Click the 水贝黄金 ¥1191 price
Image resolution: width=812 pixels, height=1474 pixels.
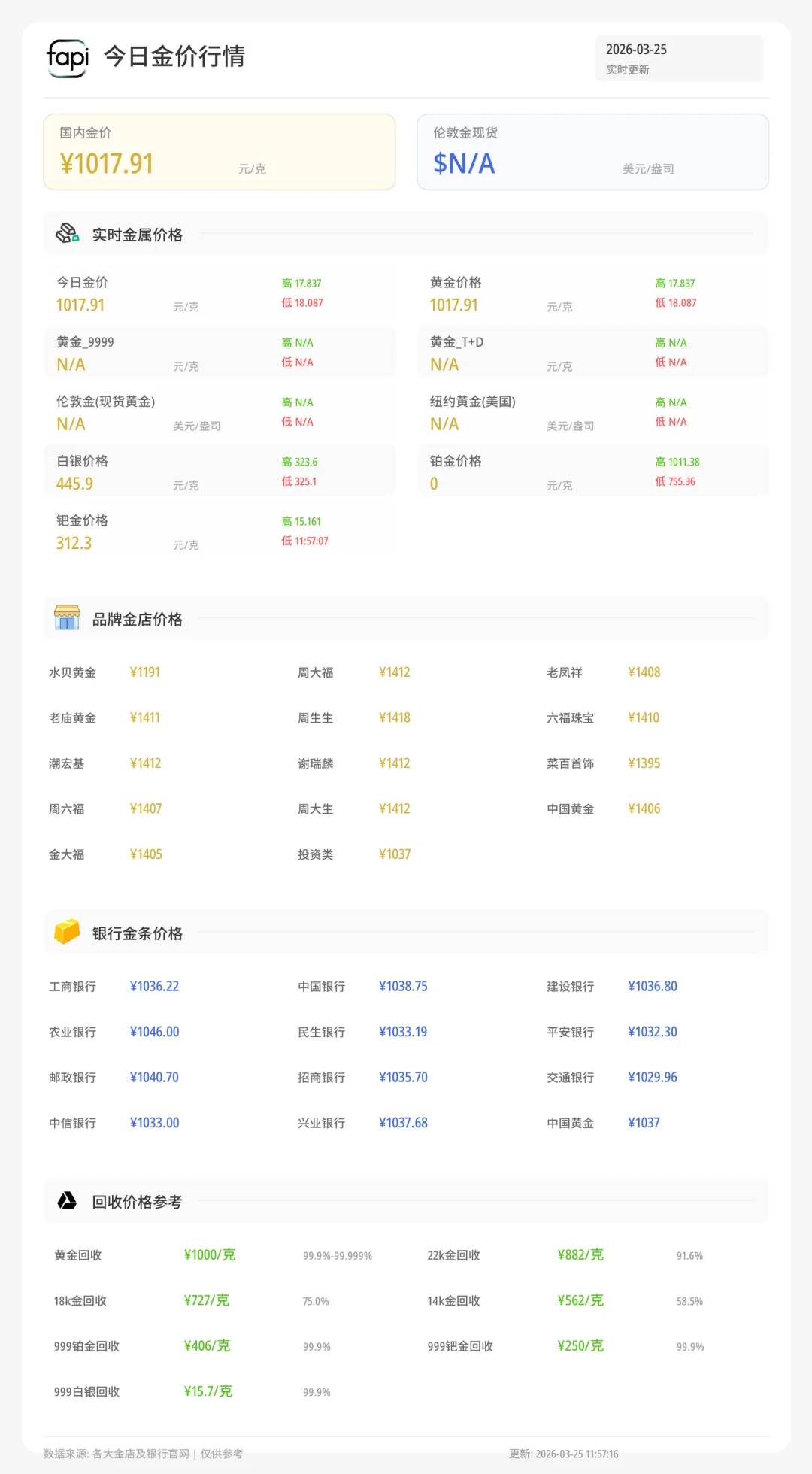pyautogui.click(x=145, y=672)
